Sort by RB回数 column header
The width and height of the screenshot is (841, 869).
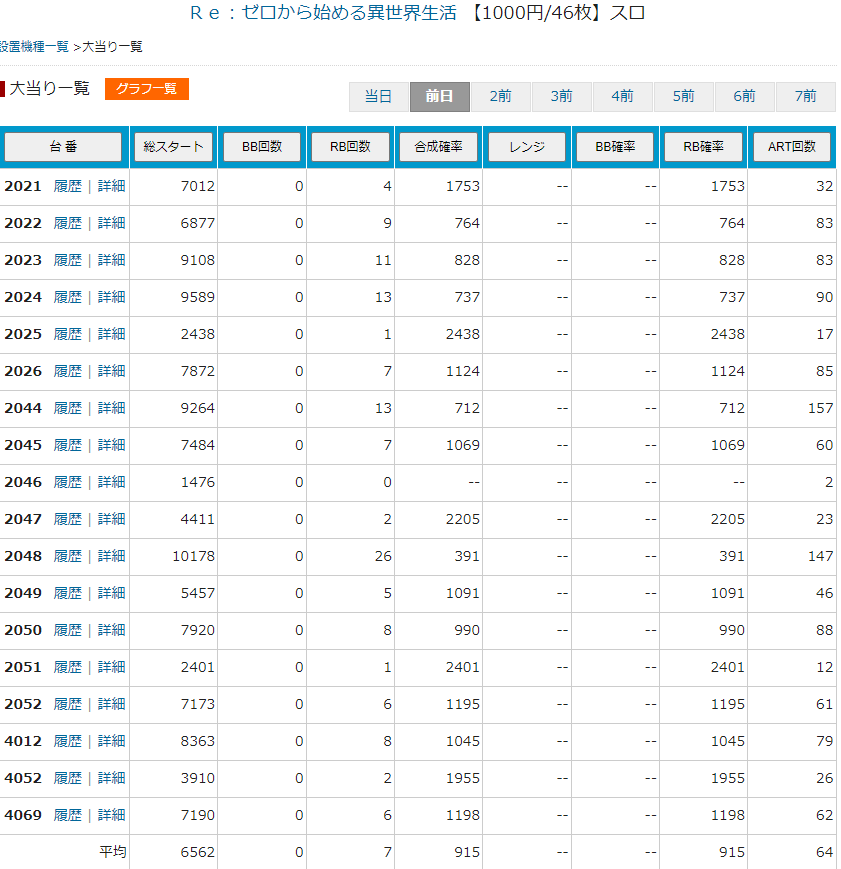[x=350, y=147]
